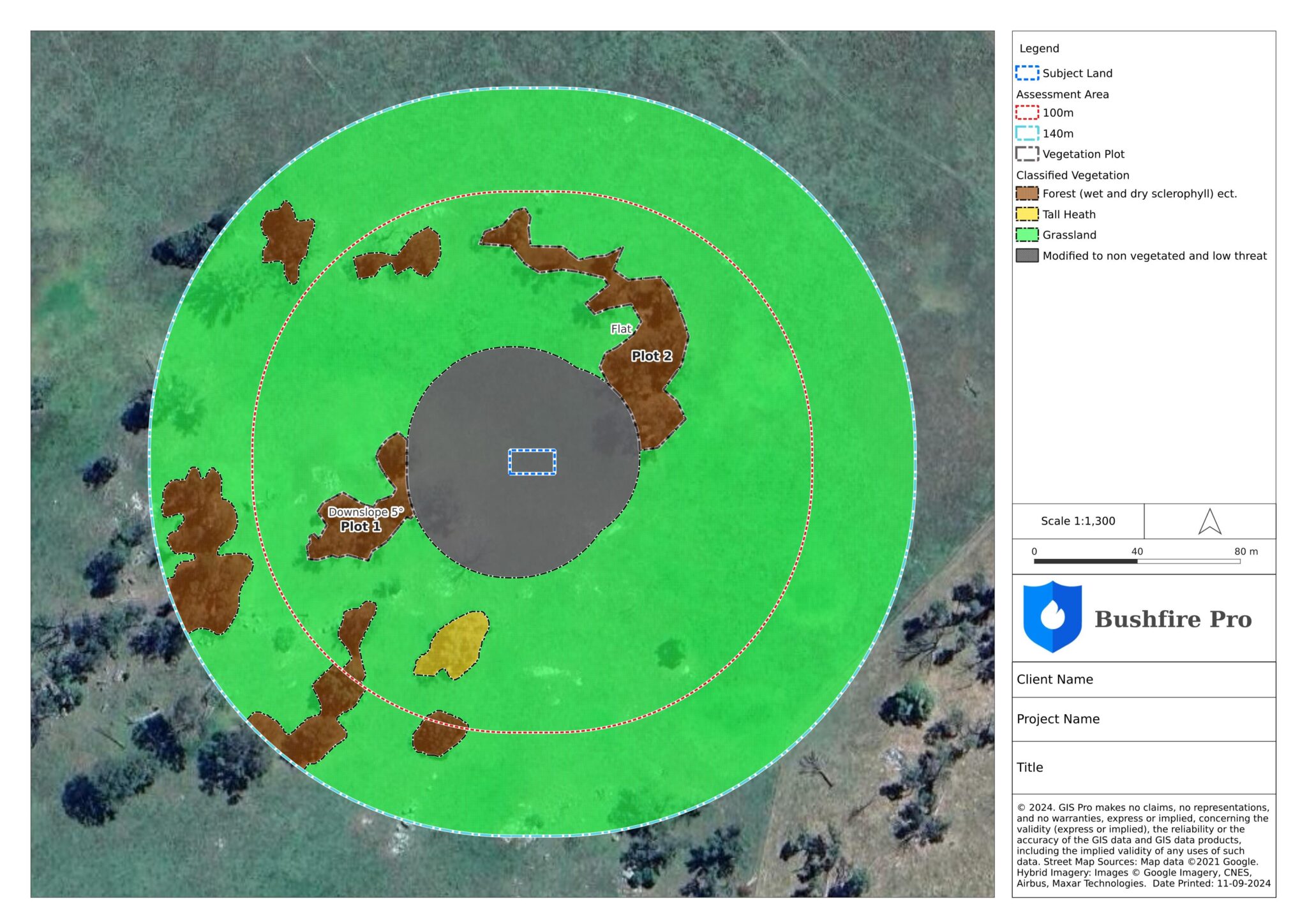Click the Grassland legend label
Image resolution: width=1307 pixels, height=924 pixels.
point(1070,235)
